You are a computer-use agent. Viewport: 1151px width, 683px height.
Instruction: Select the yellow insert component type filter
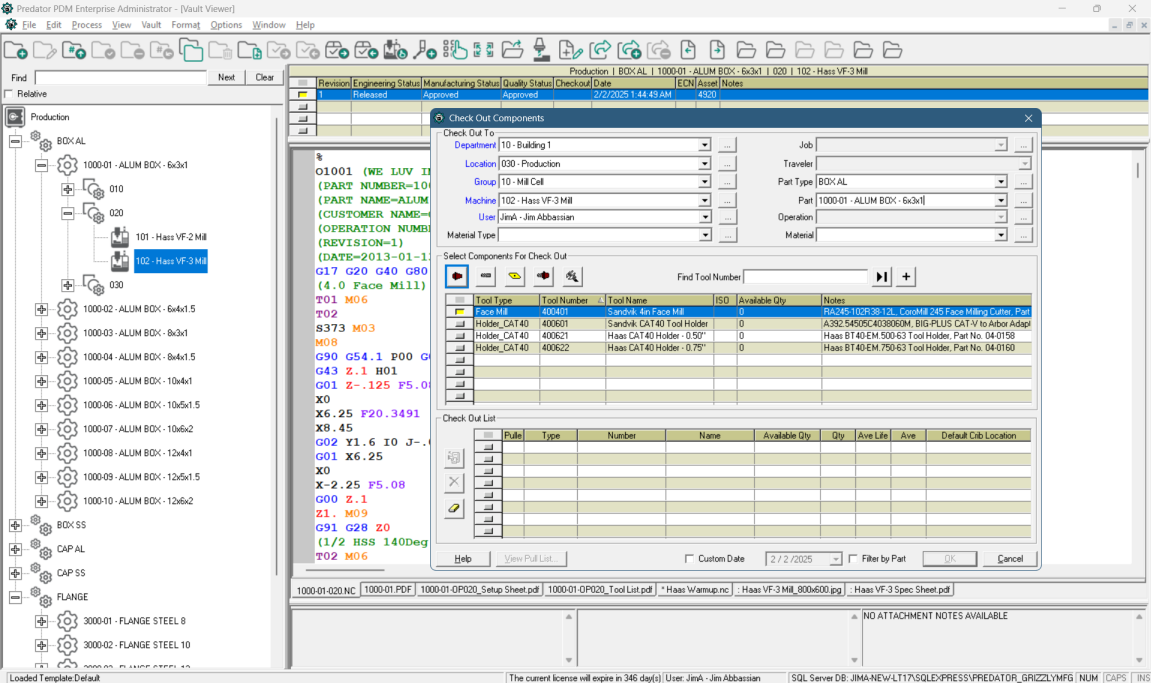coord(516,276)
